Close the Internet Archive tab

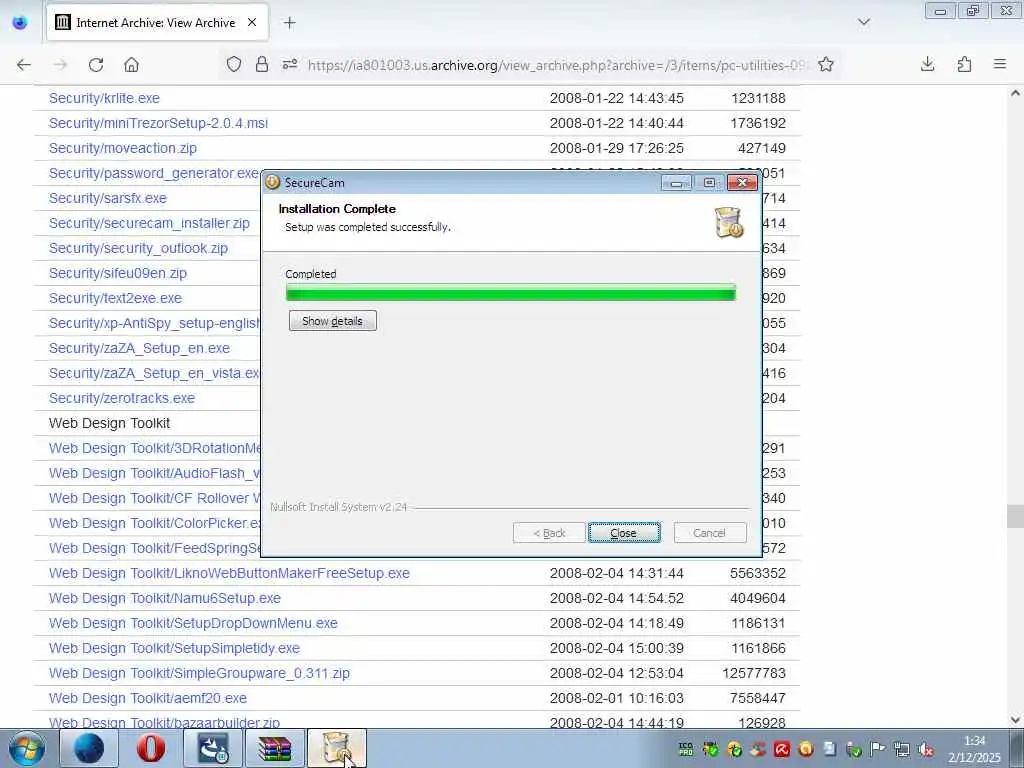251,23
